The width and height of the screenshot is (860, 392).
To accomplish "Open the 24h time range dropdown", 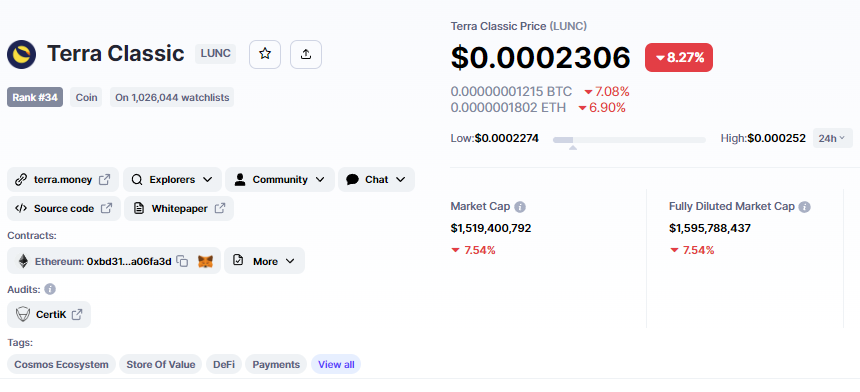I will pos(833,138).
